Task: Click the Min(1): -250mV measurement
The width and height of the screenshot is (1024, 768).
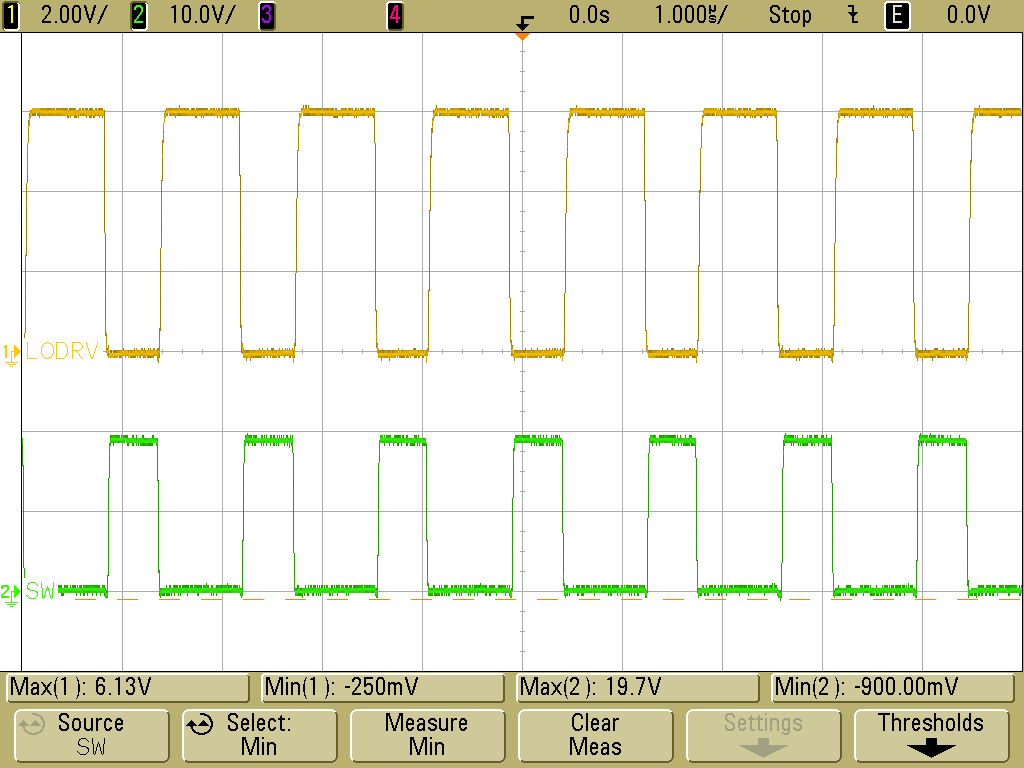Action: tap(383, 688)
